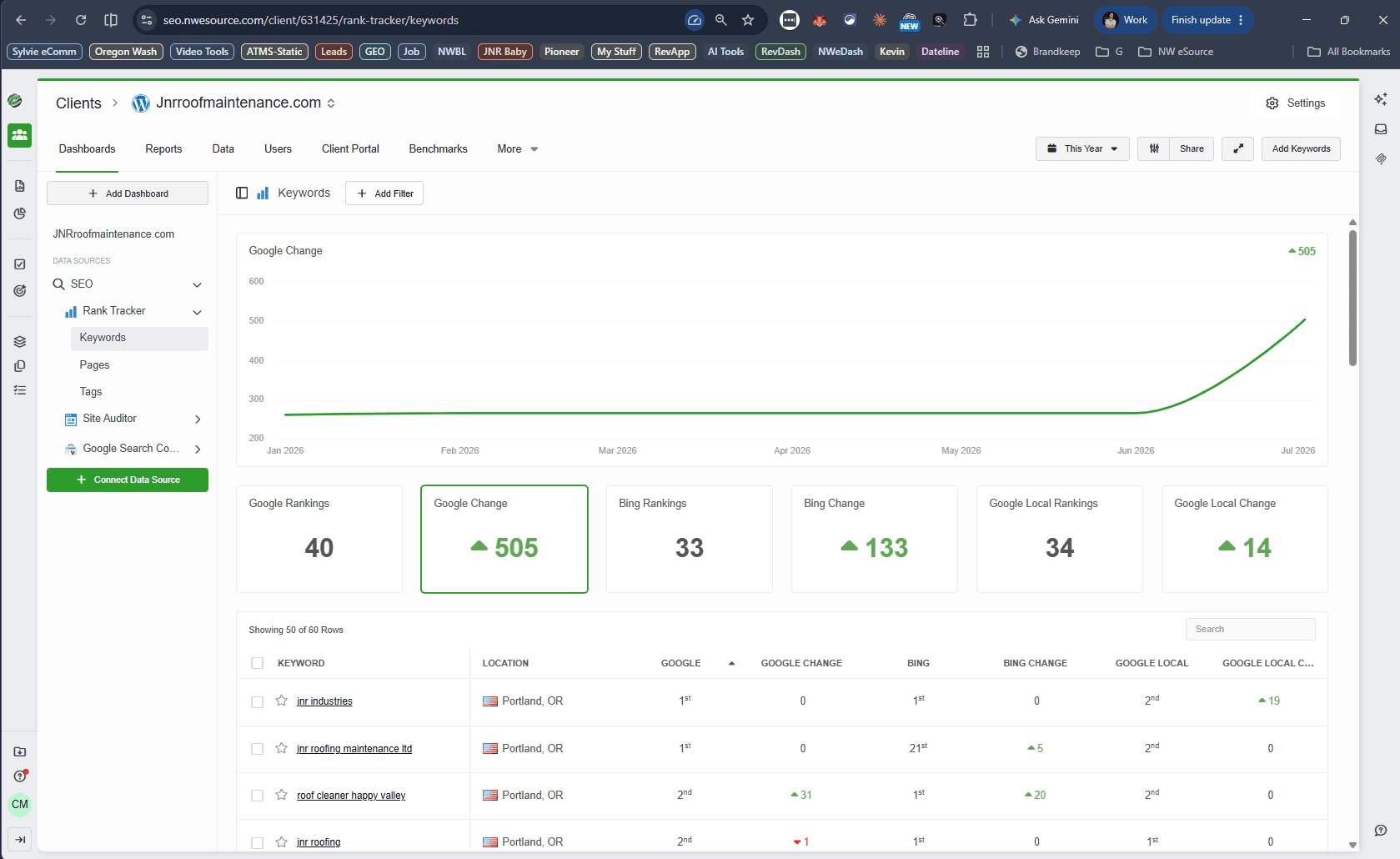Screen dimensions: 1400x859
Task: Check the roof cleaner happy valley row checkbox
Action: pos(257,796)
